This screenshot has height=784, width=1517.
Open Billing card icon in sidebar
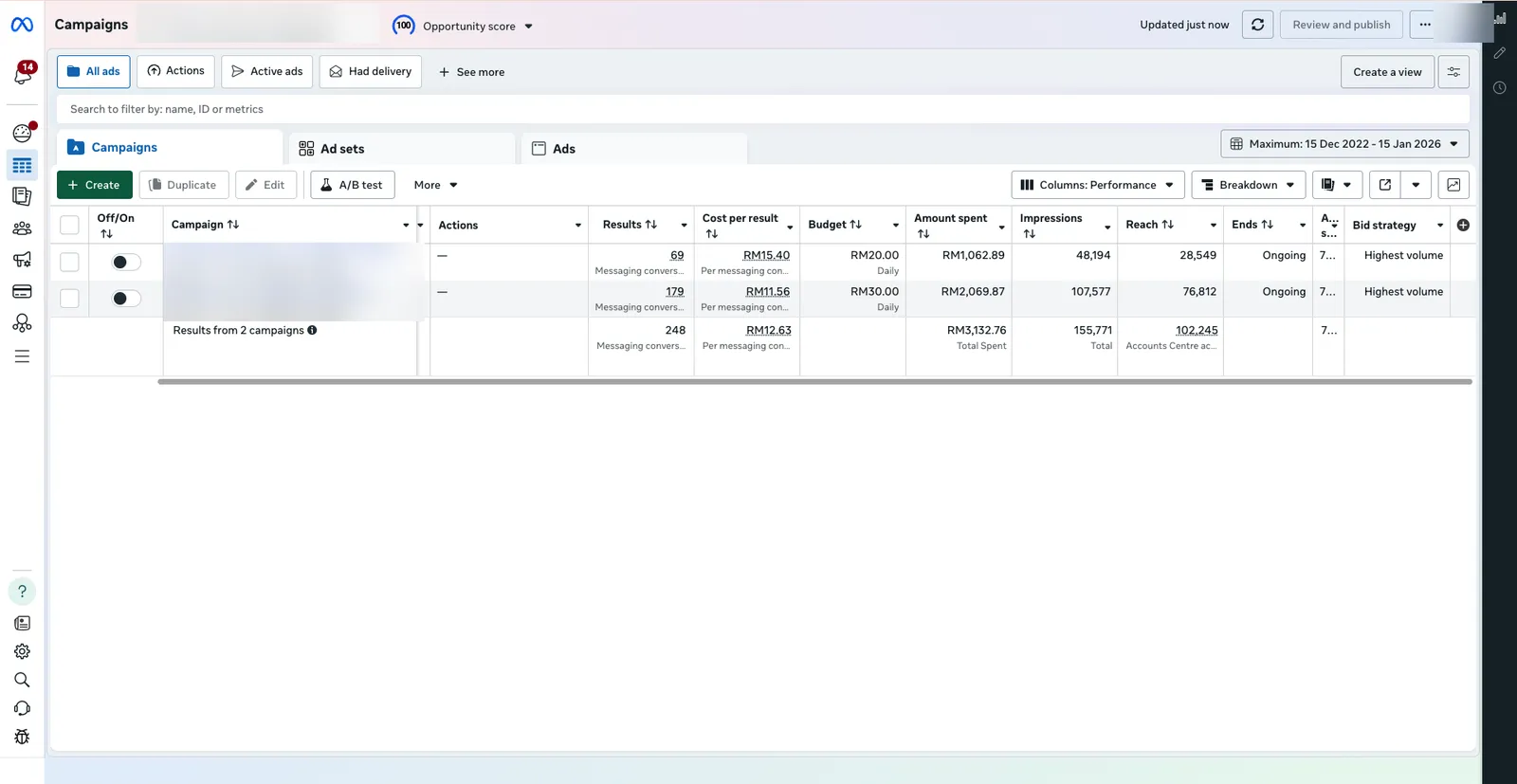click(22, 291)
